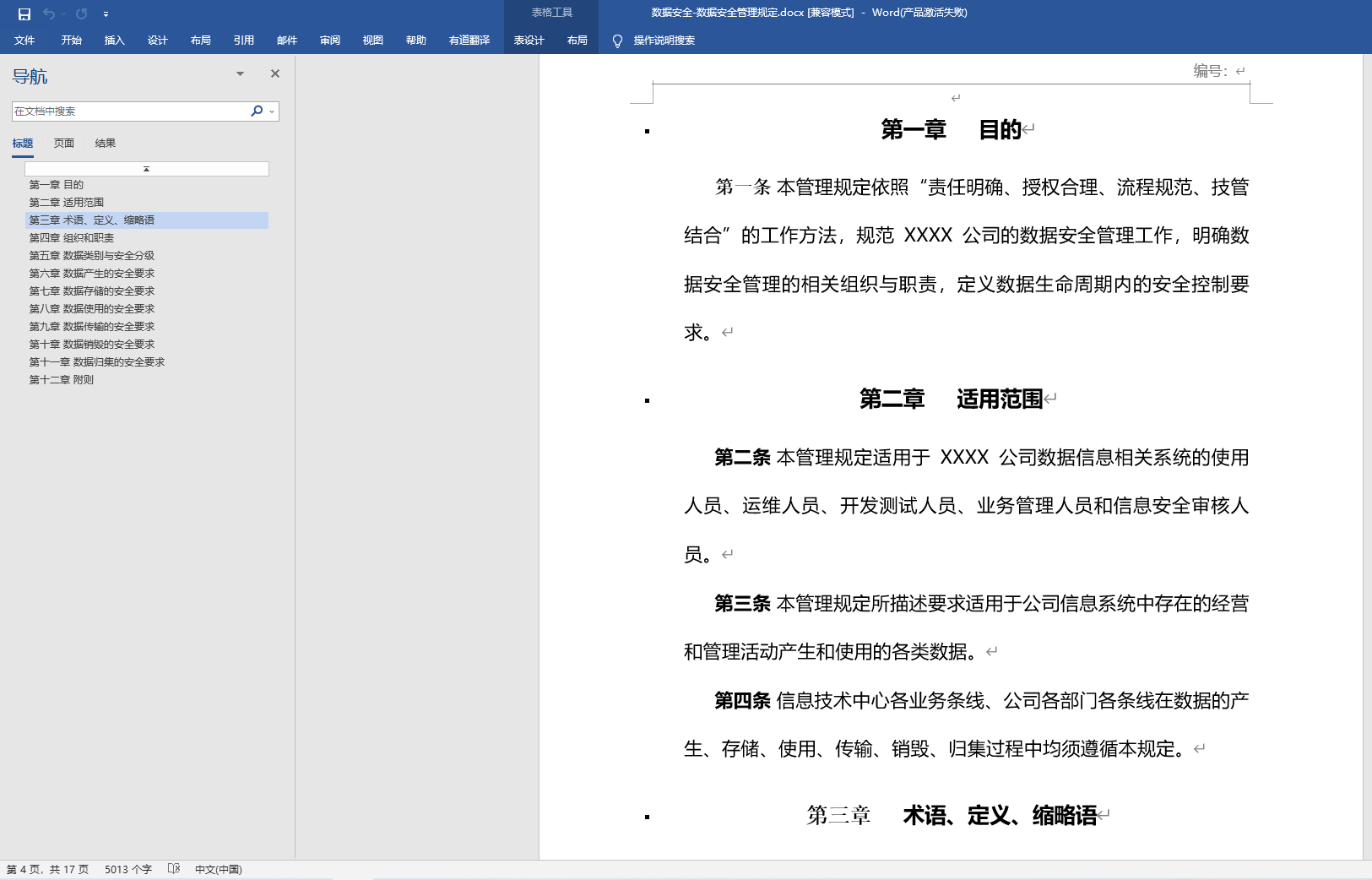Open the 设计 ribbon tab
Screen dimensions: 1372x880
[x=158, y=41]
